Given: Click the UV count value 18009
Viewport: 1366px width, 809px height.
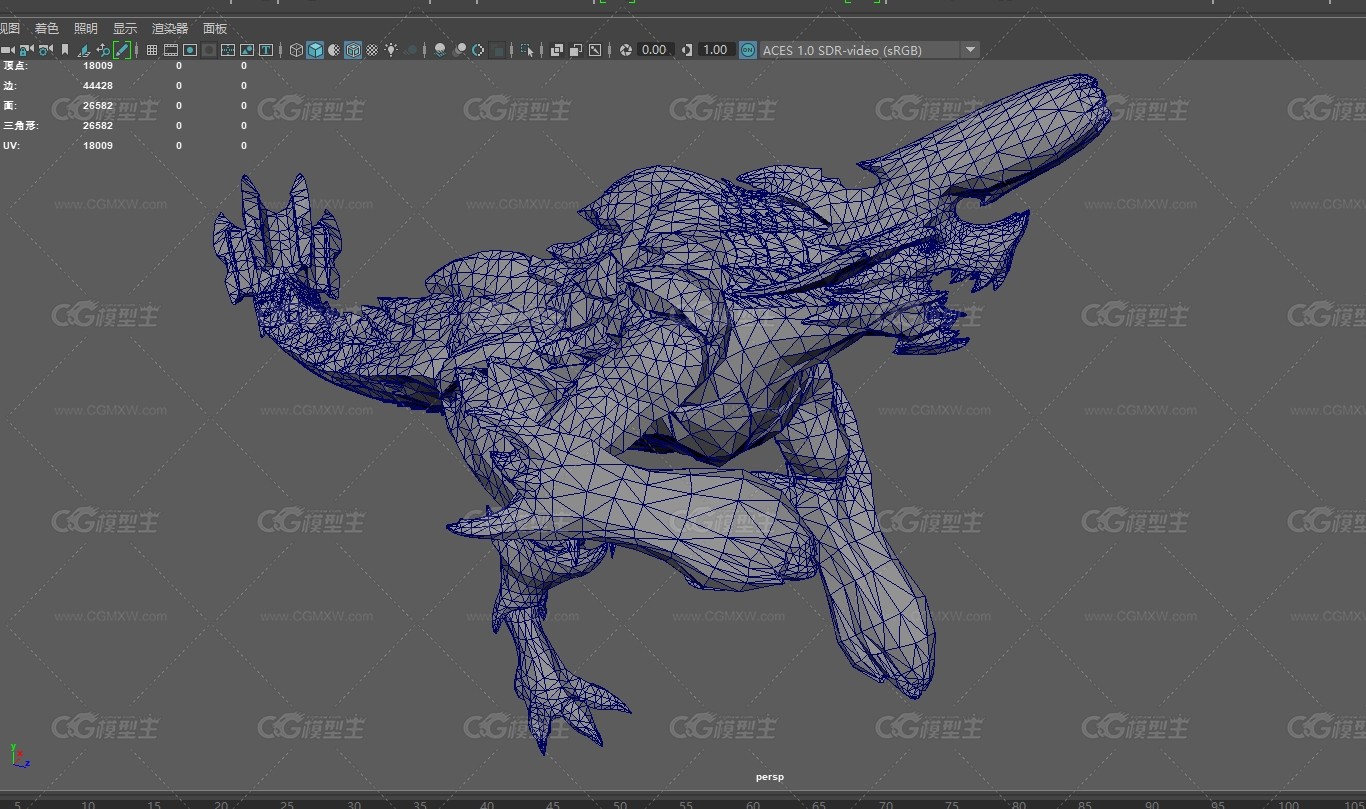Looking at the screenshot, I should [x=98, y=146].
